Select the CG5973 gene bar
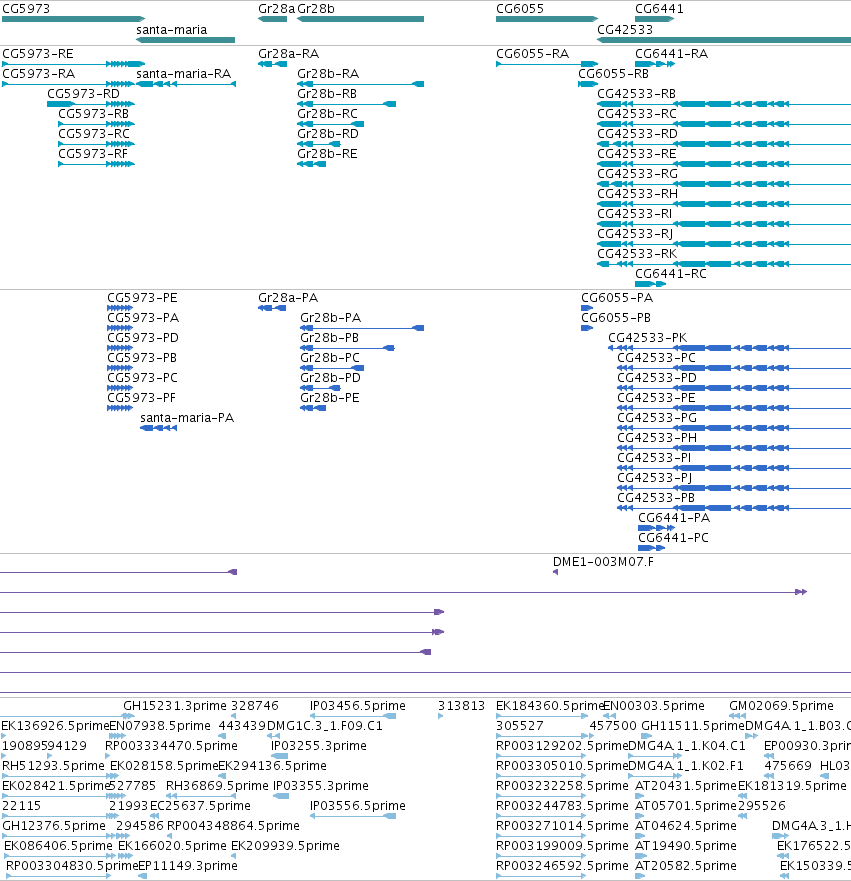This screenshot has height=881, width=851. 74,19
